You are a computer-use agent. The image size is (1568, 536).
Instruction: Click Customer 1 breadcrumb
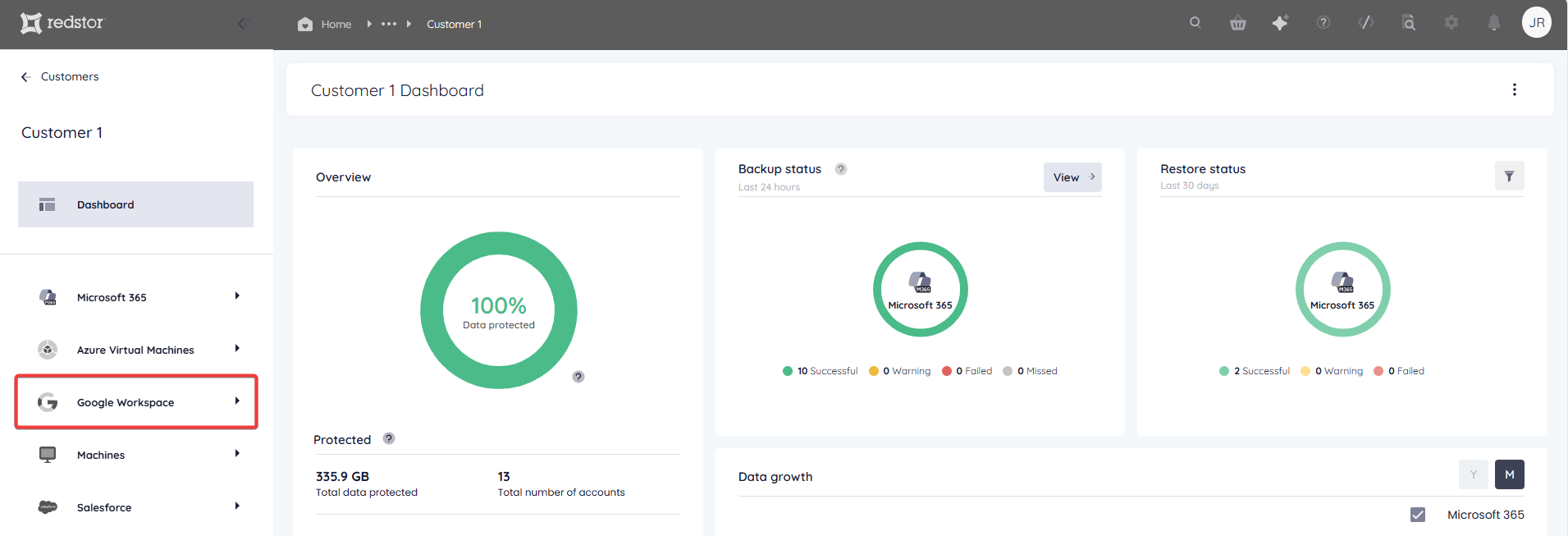coord(454,24)
